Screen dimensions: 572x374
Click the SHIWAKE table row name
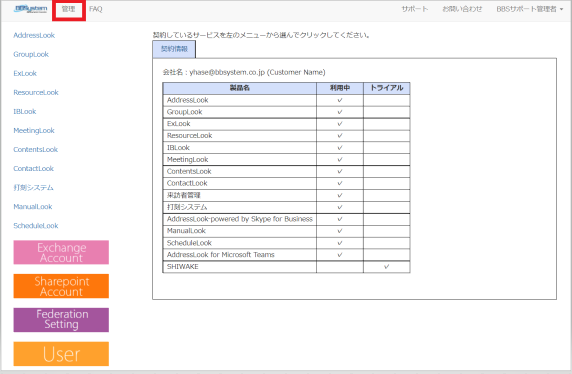tap(182, 267)
